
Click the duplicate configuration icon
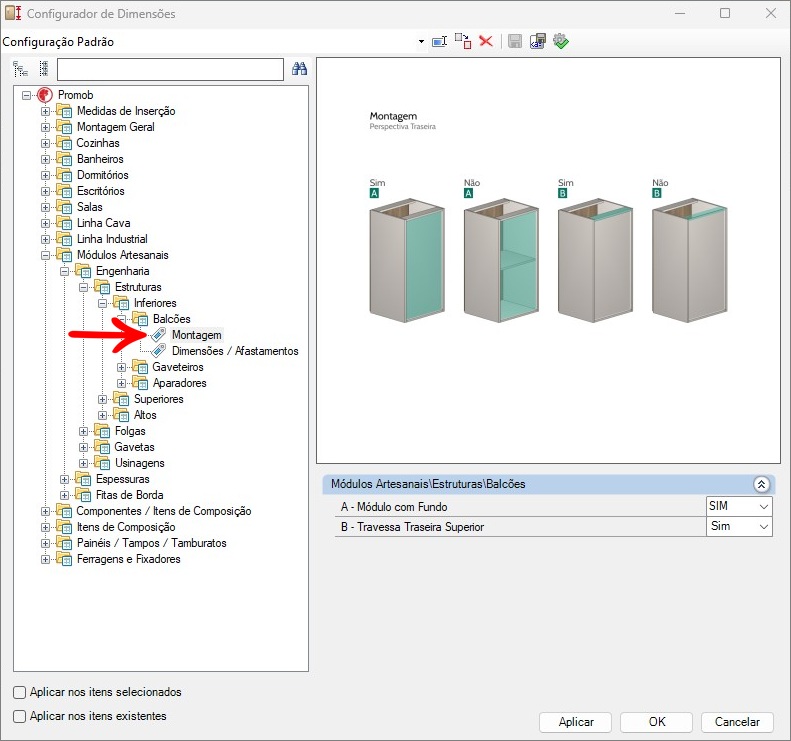463,41
